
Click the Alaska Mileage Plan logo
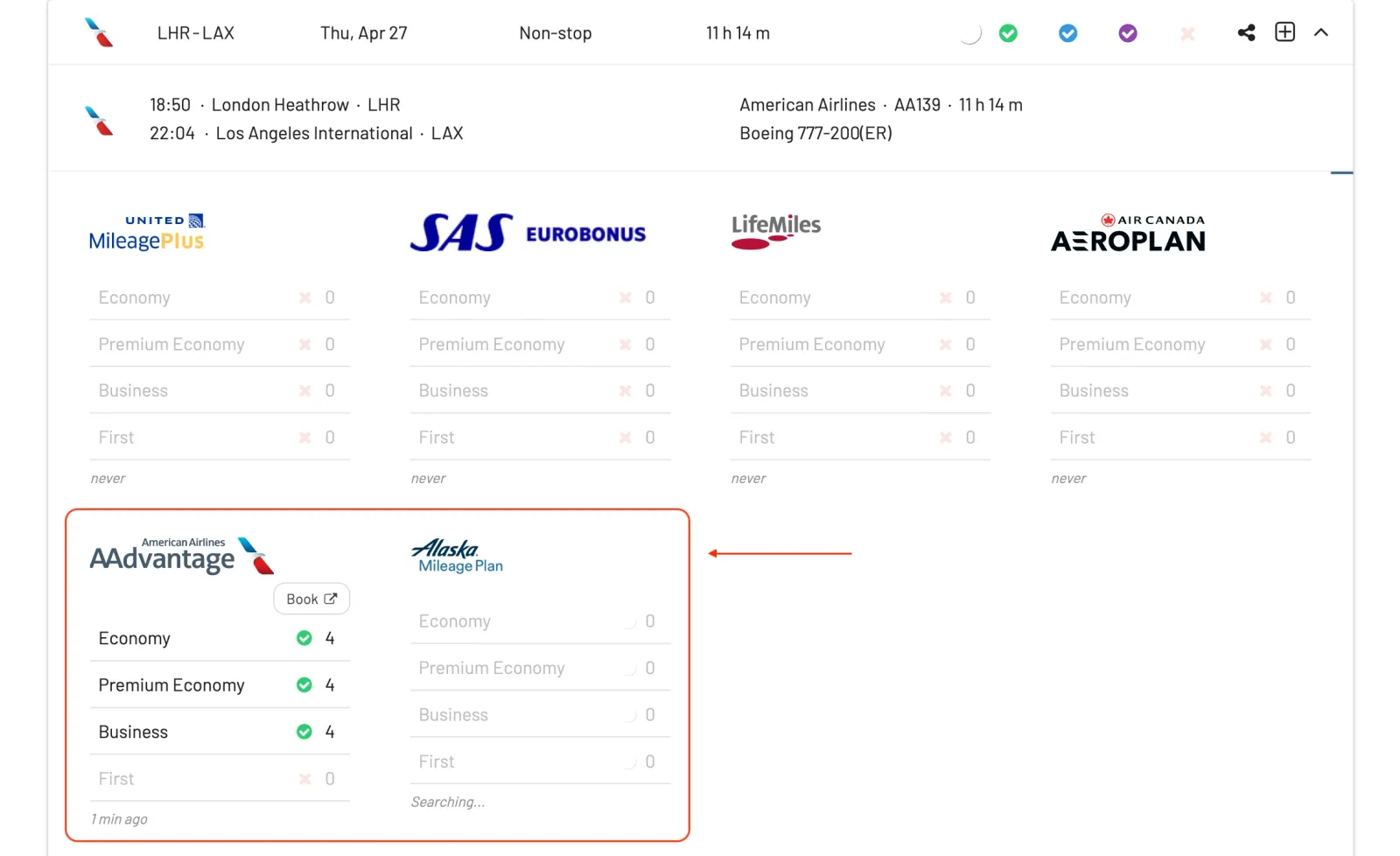457,556
